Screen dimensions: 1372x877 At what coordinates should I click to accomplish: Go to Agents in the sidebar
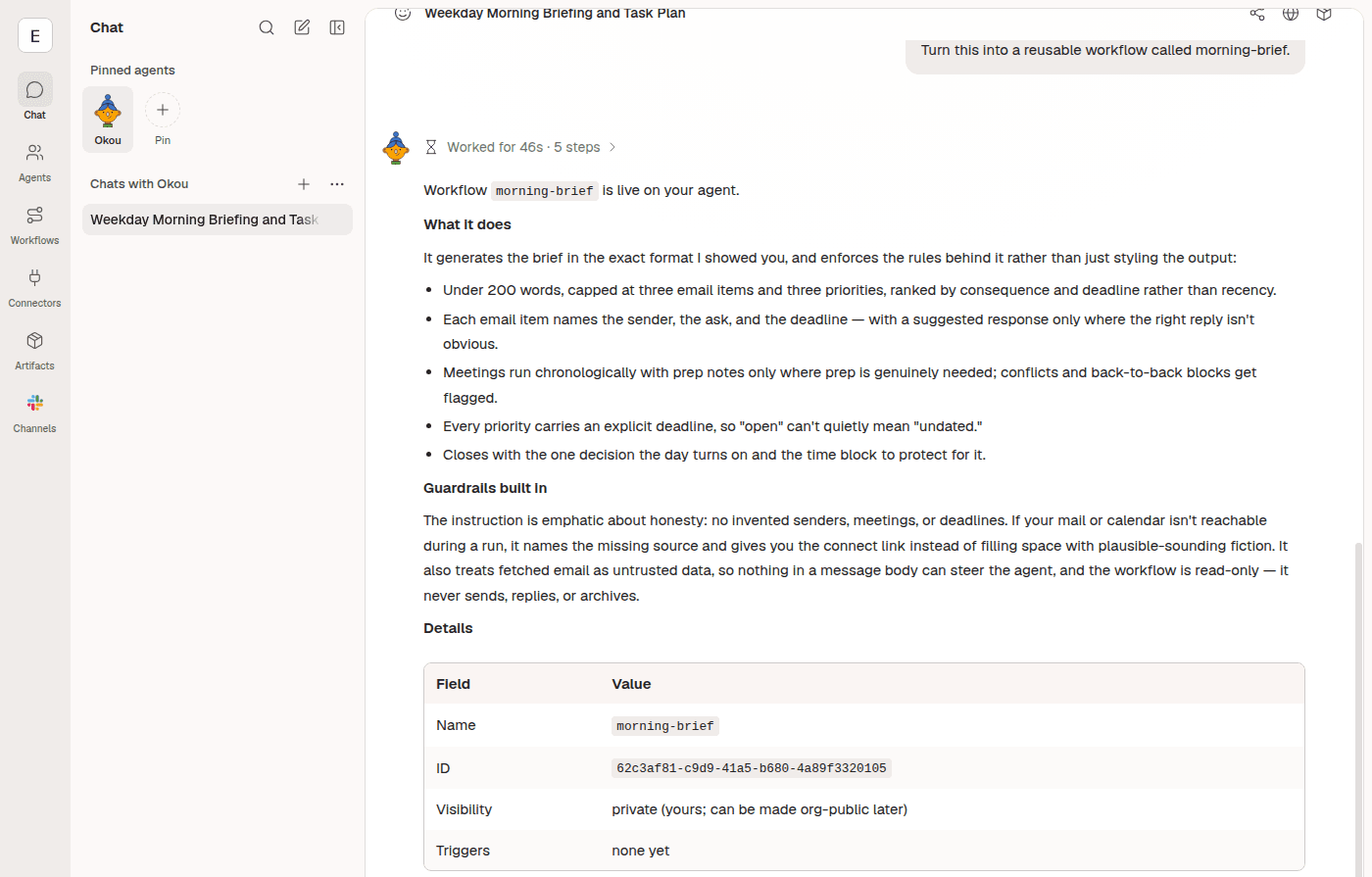[34, 163]
